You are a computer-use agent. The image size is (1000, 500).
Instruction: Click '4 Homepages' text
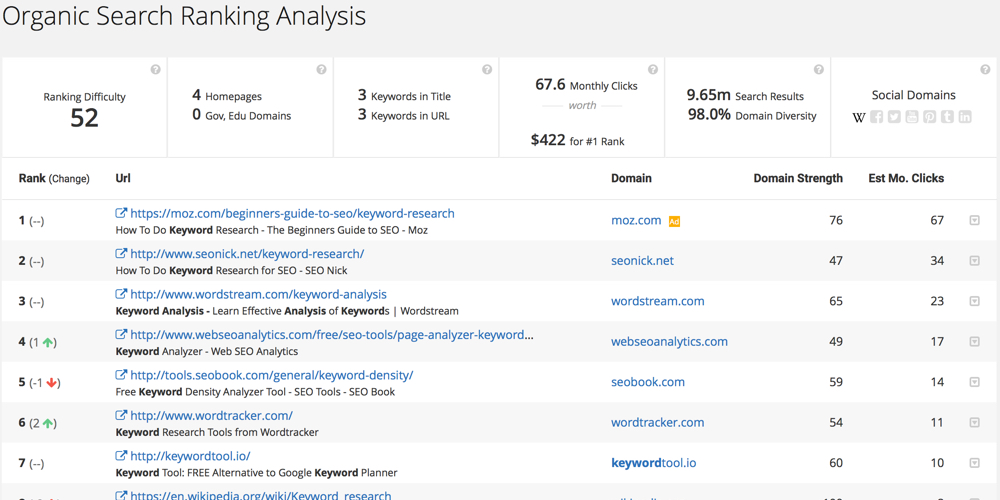[227, 96]
